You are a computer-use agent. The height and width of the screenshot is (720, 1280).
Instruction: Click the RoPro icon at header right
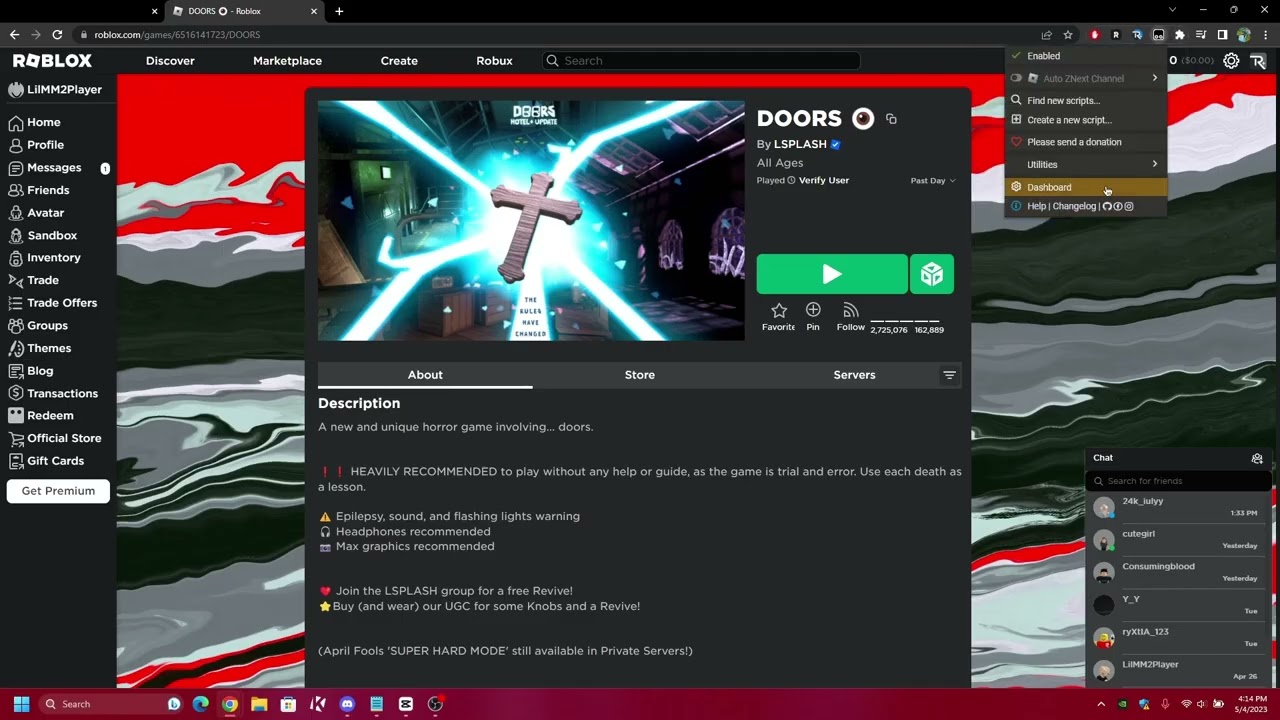(1258, 61)
